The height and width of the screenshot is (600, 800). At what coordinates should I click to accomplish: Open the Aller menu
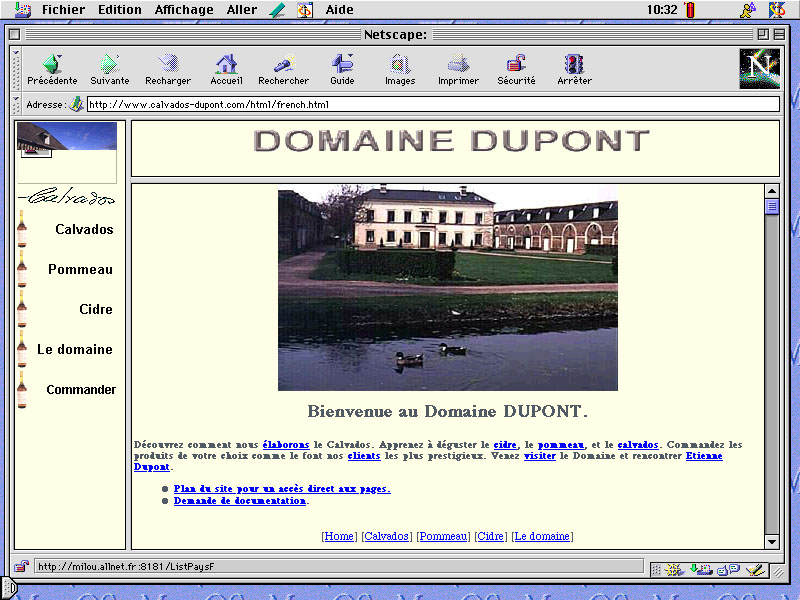tap(242, 10)
